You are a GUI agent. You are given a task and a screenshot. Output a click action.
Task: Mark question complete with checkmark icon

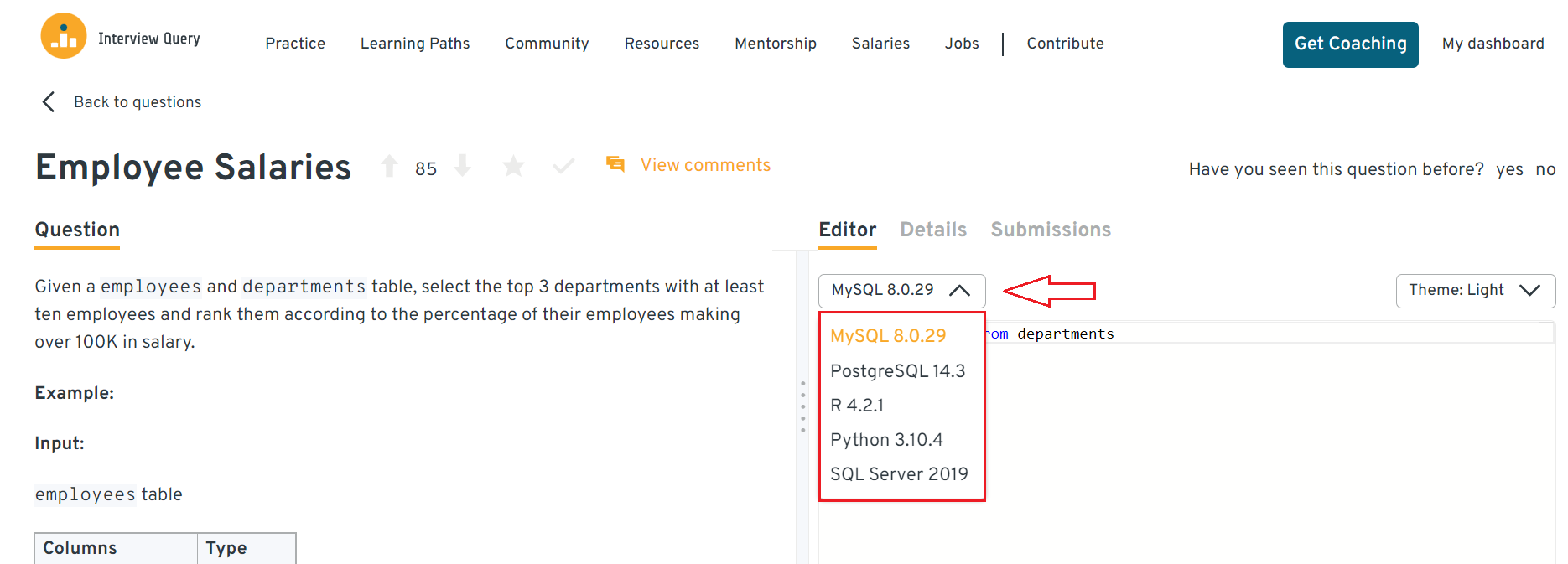[564, 166]
